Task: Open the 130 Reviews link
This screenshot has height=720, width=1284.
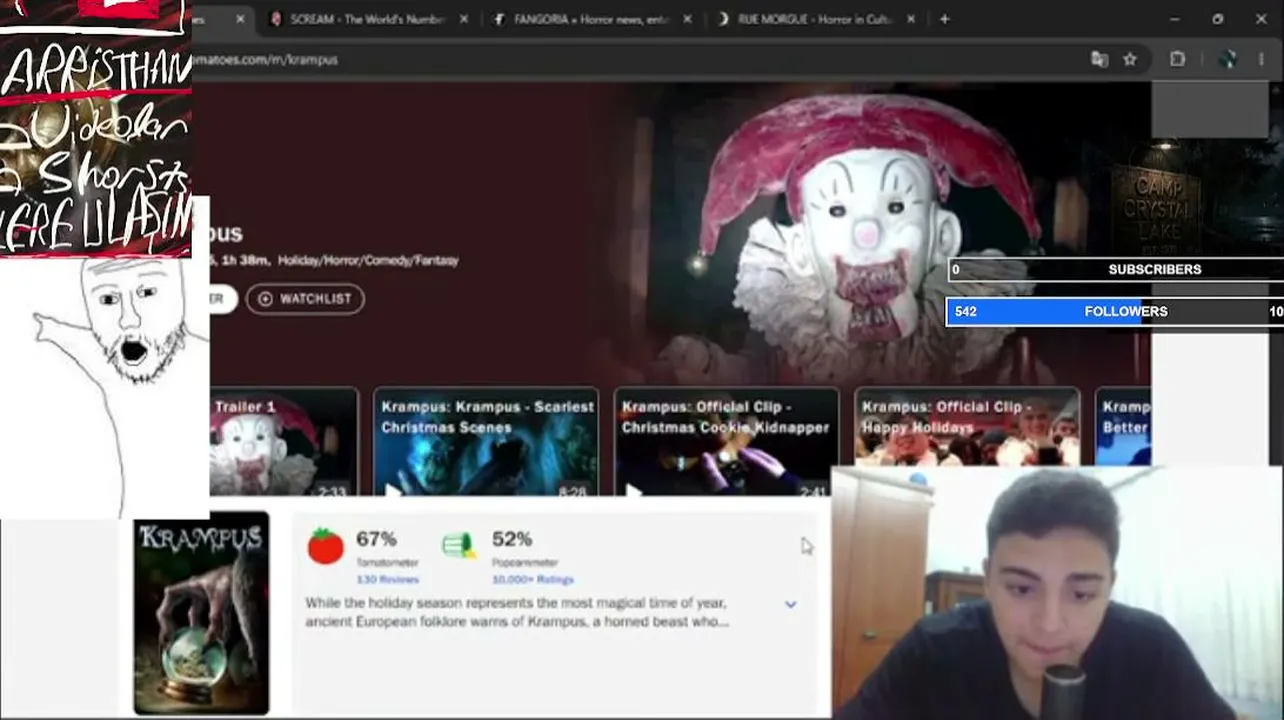Action: pyautogui.click(x=388, y=580)
